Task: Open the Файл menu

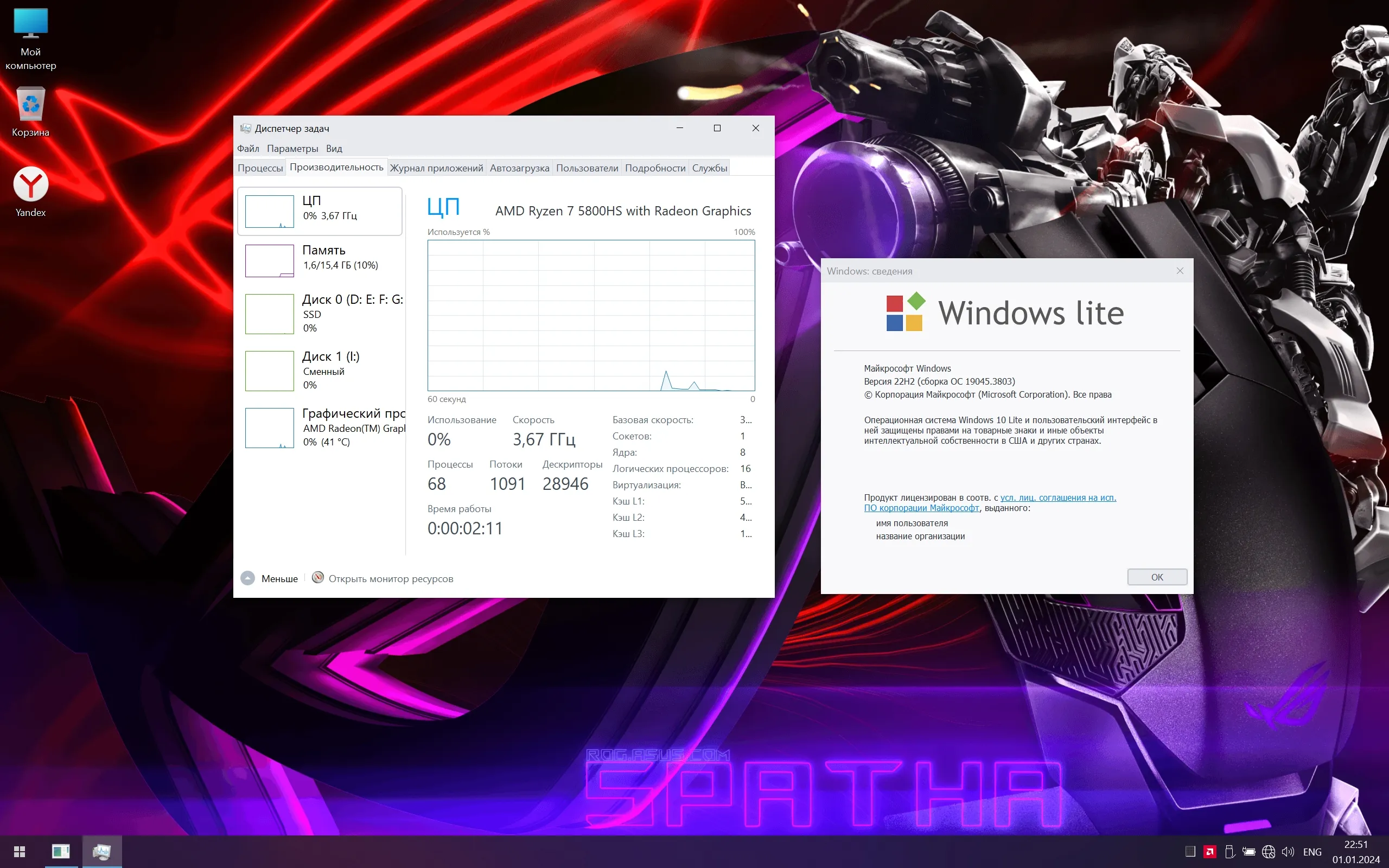Action: tap(248, 149)
